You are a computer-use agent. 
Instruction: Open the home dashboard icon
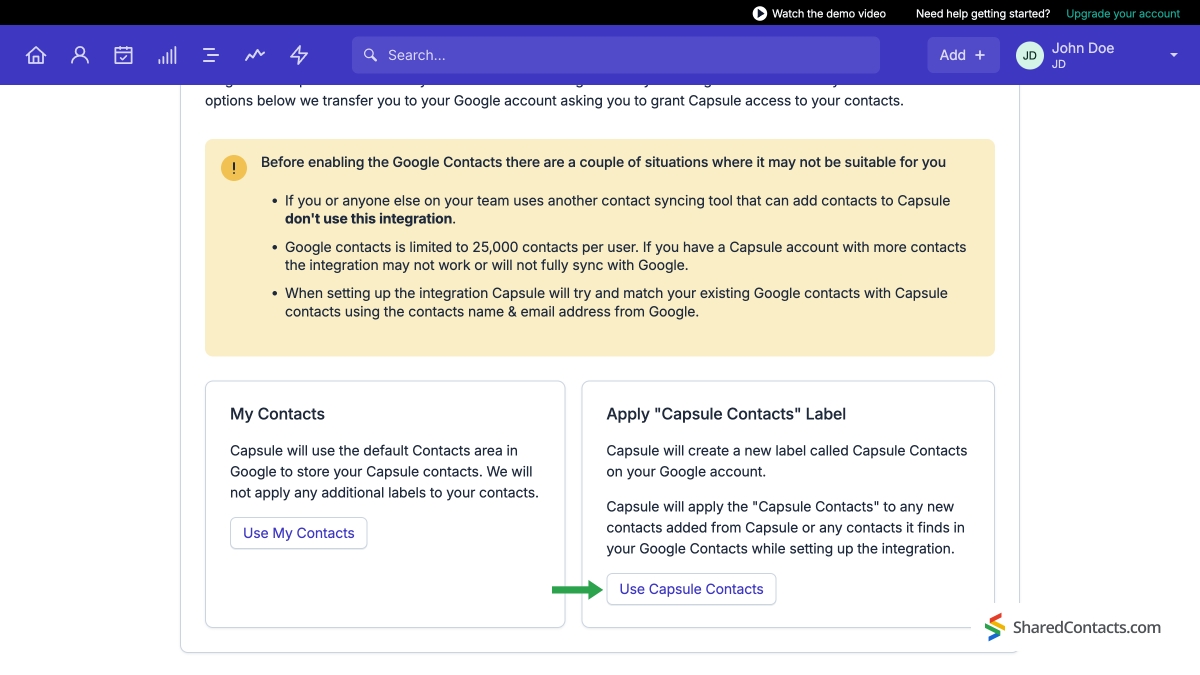tap(36, 55)
